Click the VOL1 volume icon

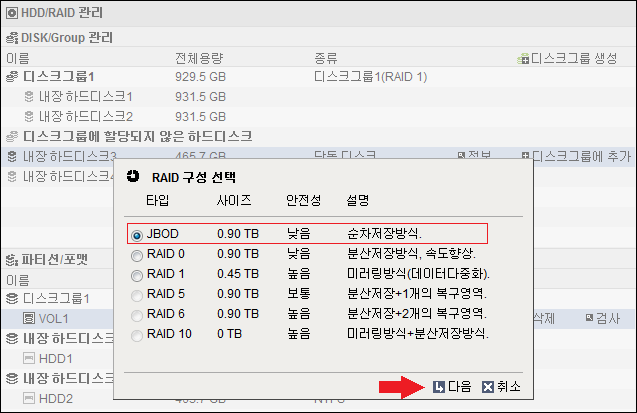[x=29, y=319]
